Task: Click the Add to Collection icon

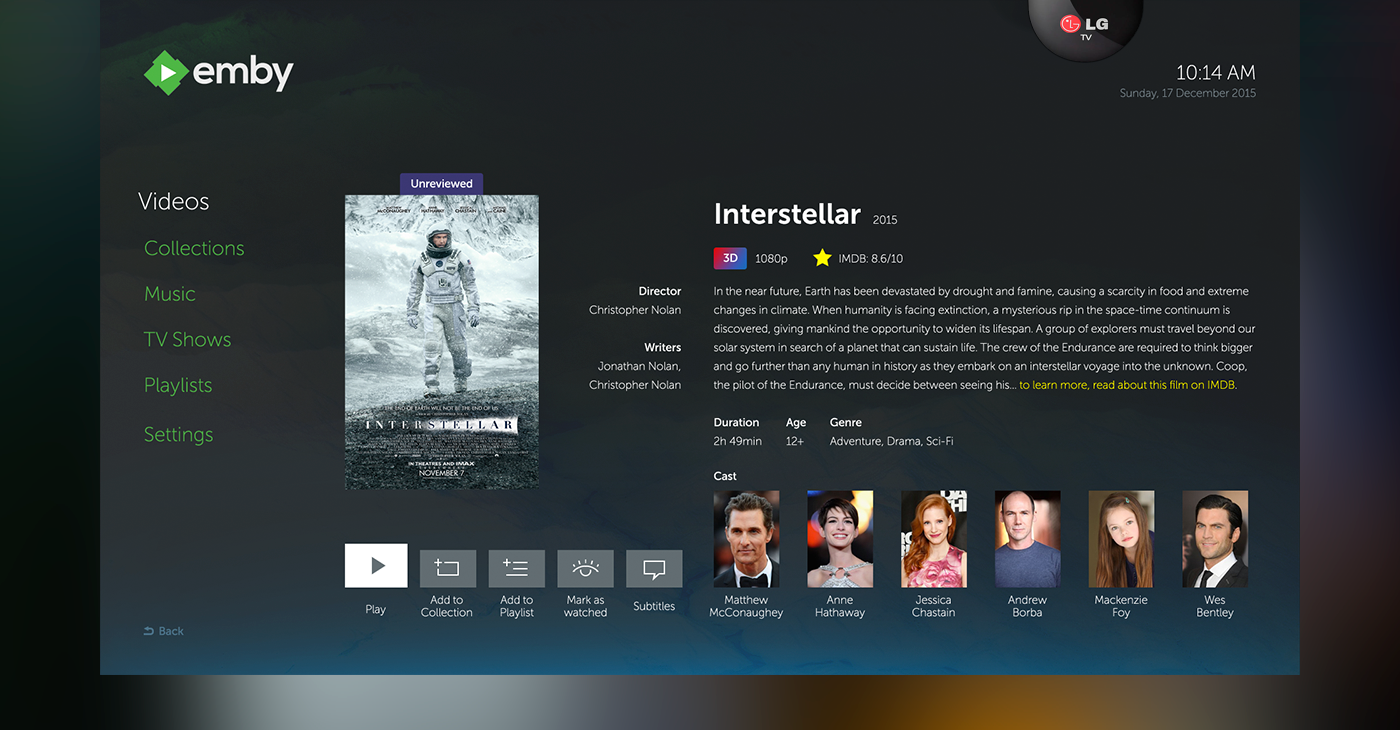Action: pos(447,568)
